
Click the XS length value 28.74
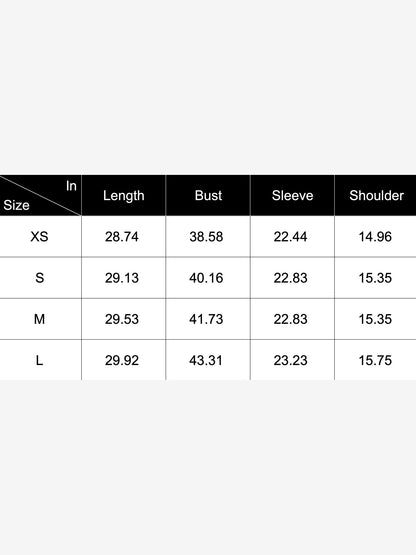[x=121, y=236]
